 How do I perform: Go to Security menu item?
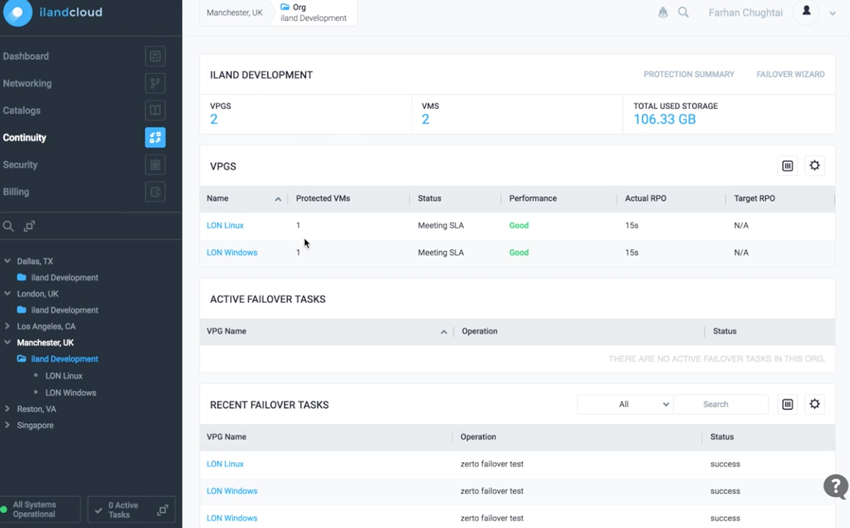[x=20, y=164]
